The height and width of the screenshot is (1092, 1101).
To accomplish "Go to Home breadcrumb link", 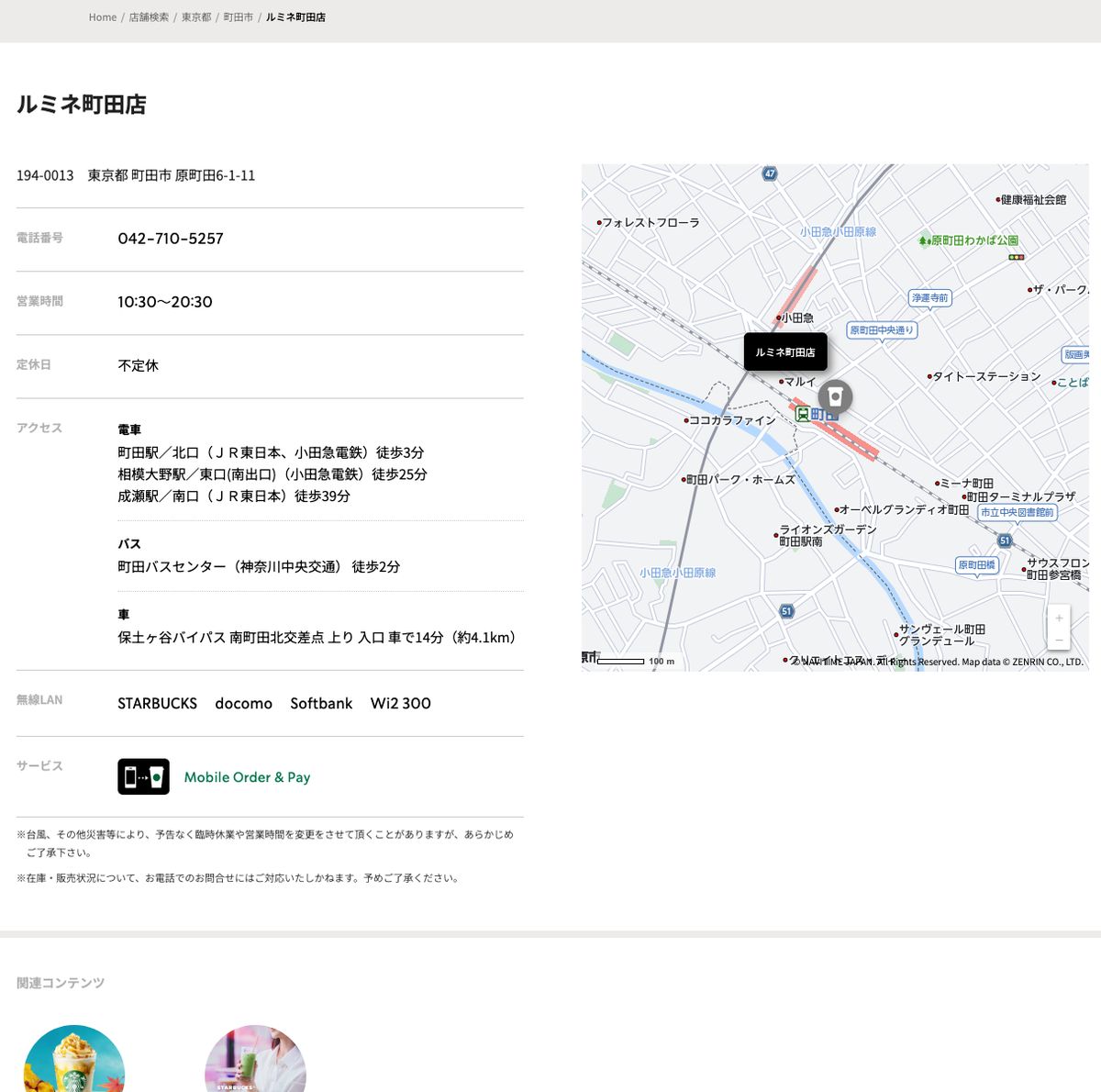I will click(x=103, y=17).
